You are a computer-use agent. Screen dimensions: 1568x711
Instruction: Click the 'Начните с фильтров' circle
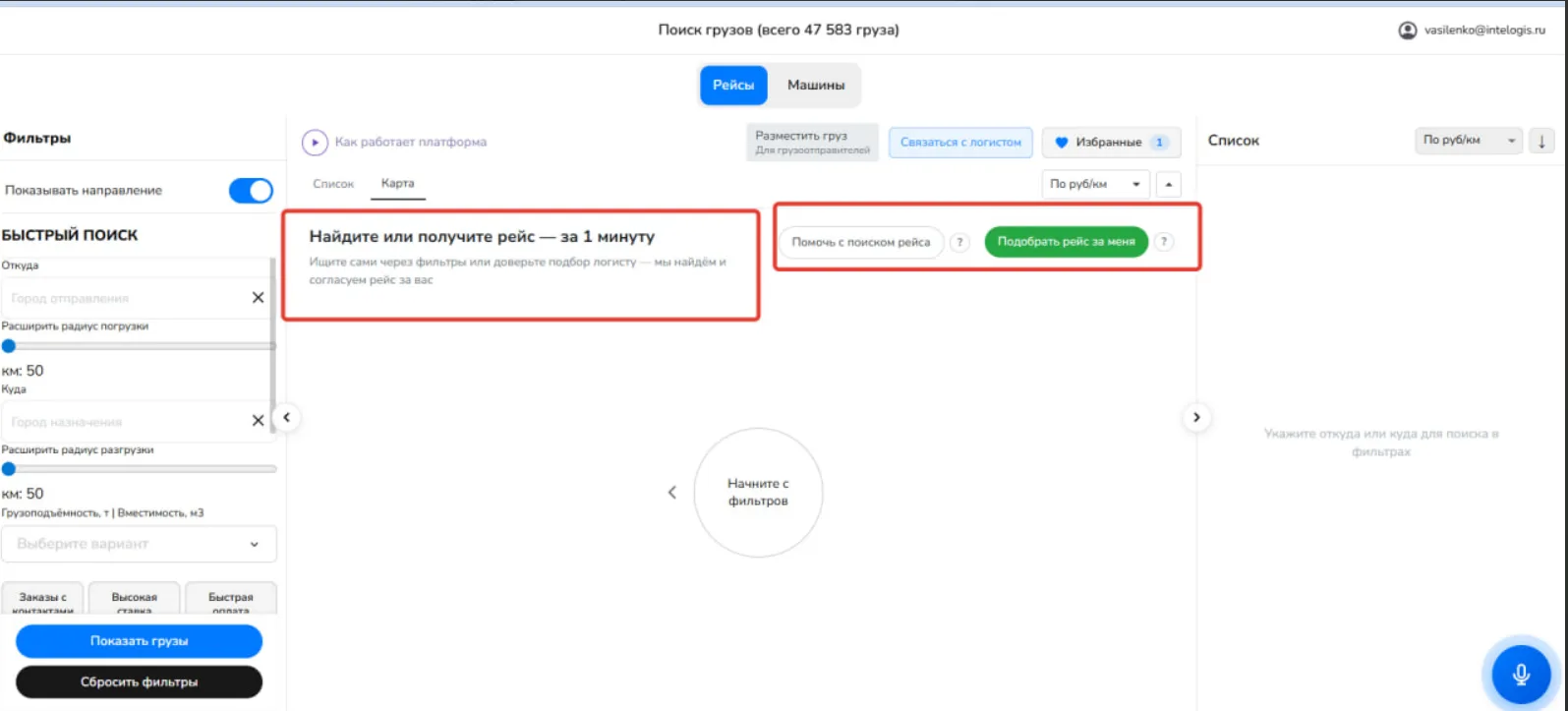point(758,493)
